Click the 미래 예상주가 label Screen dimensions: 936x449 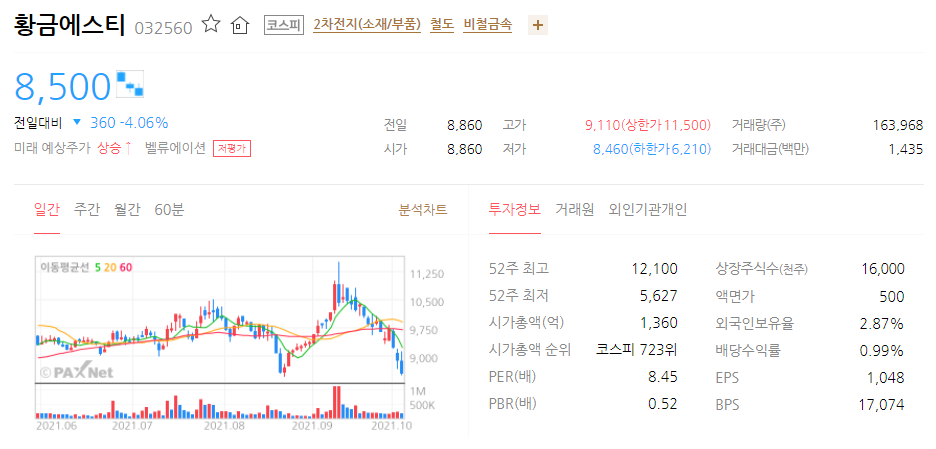[53, 148]
